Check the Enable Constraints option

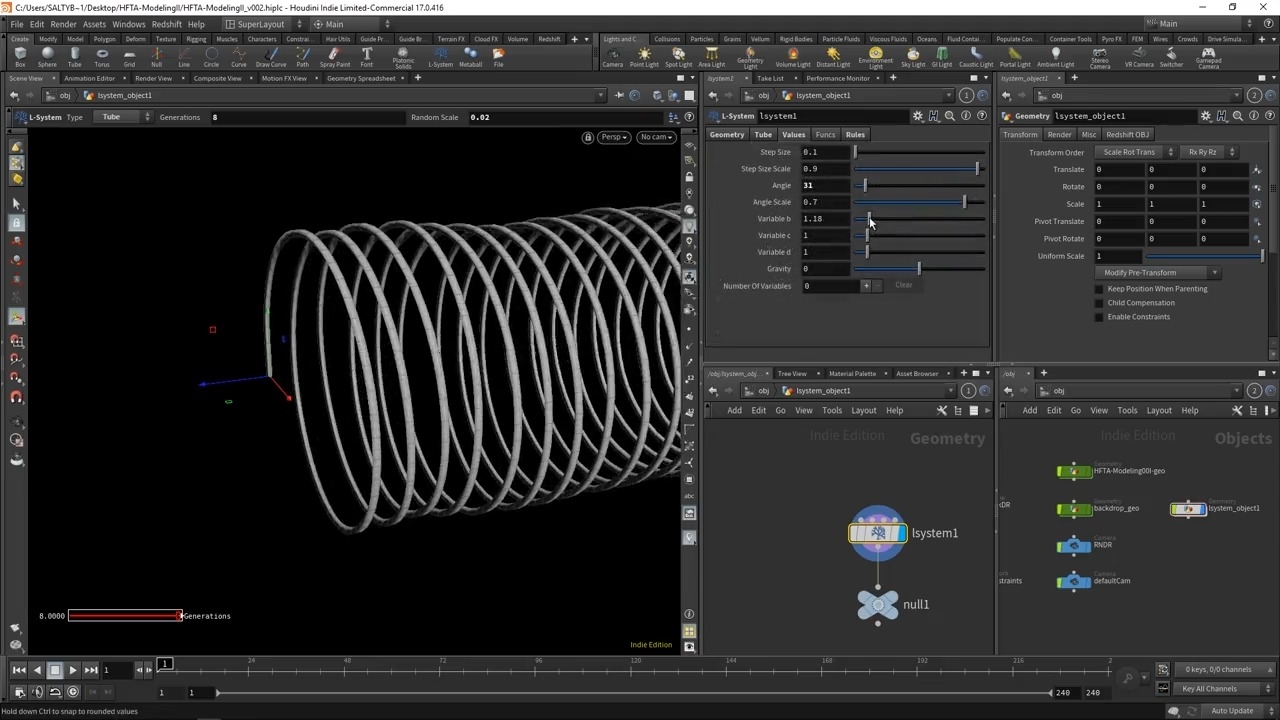click(x=1099, y=317)
